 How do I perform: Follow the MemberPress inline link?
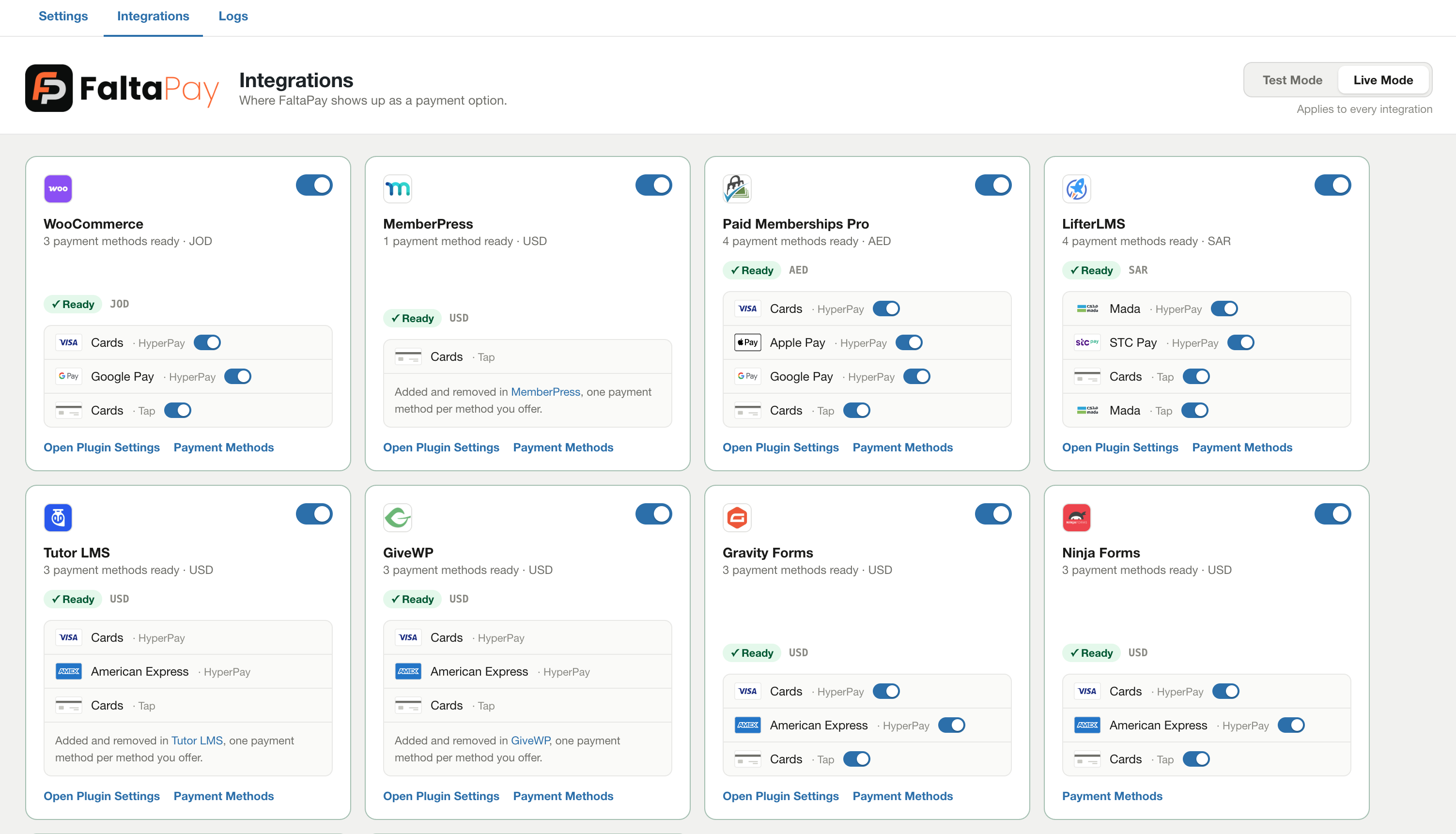545,392
